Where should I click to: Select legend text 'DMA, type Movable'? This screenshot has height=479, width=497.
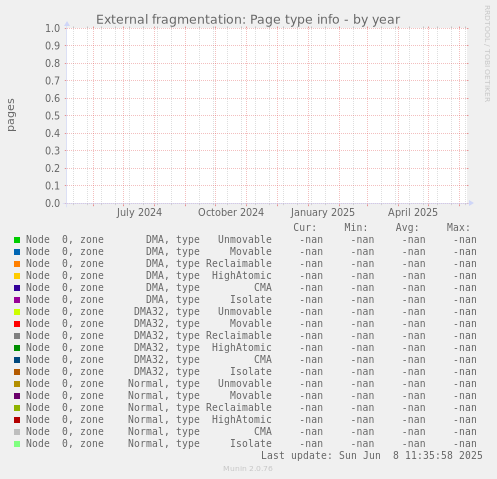209,252
